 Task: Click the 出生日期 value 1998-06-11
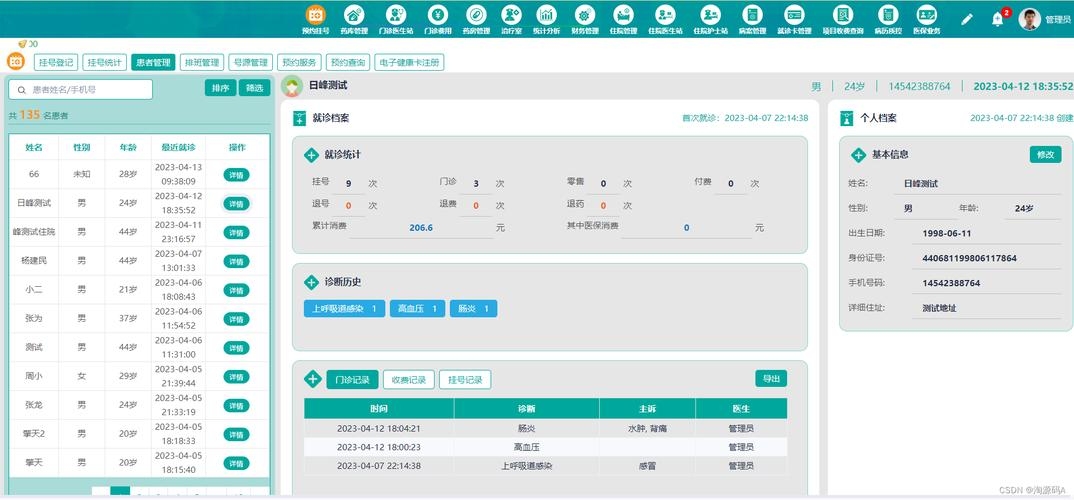tap(947, 233)
